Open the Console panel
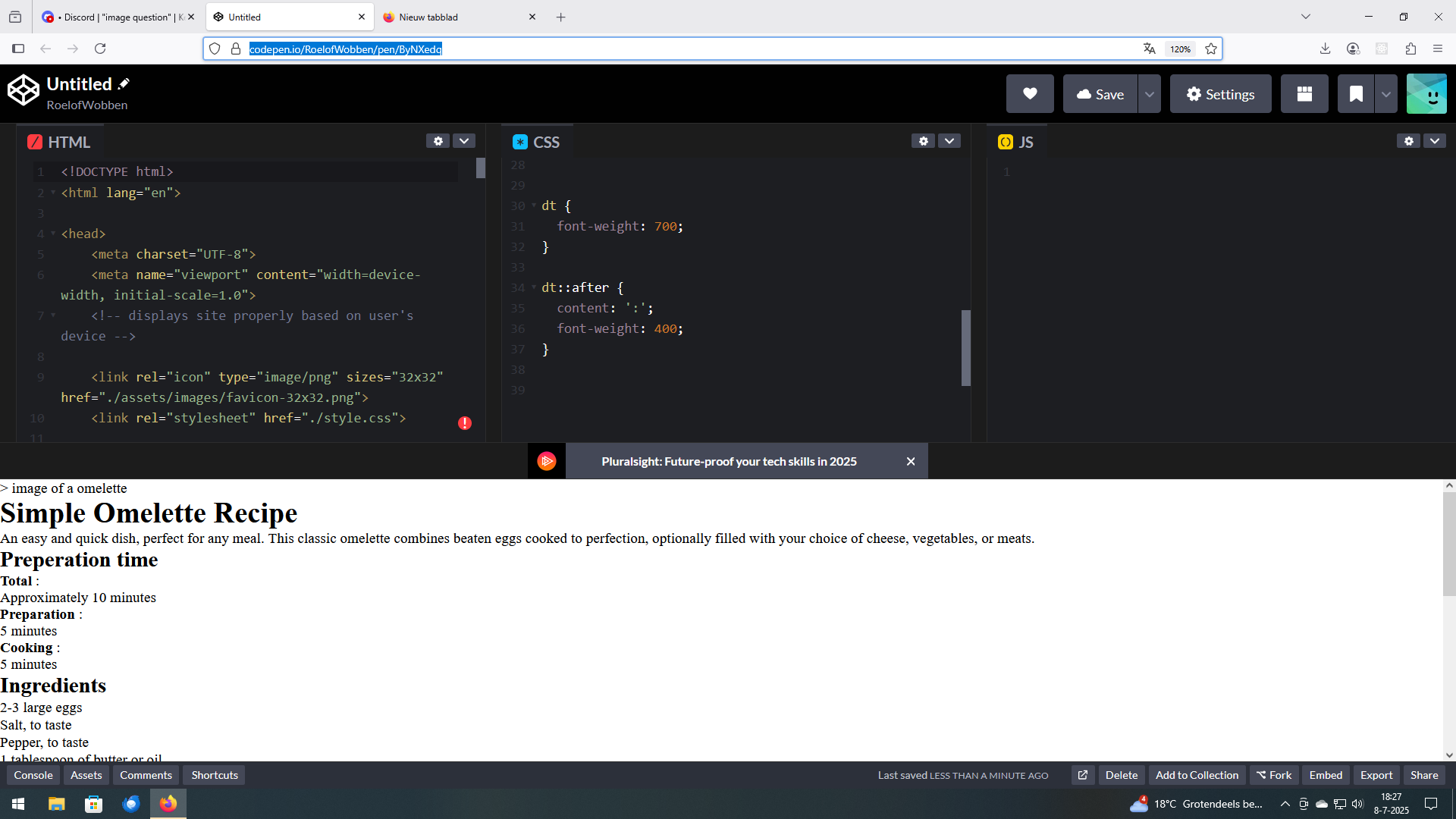Image resolution: width=1456 pixels, height=819 pixels. click(33, 775)
